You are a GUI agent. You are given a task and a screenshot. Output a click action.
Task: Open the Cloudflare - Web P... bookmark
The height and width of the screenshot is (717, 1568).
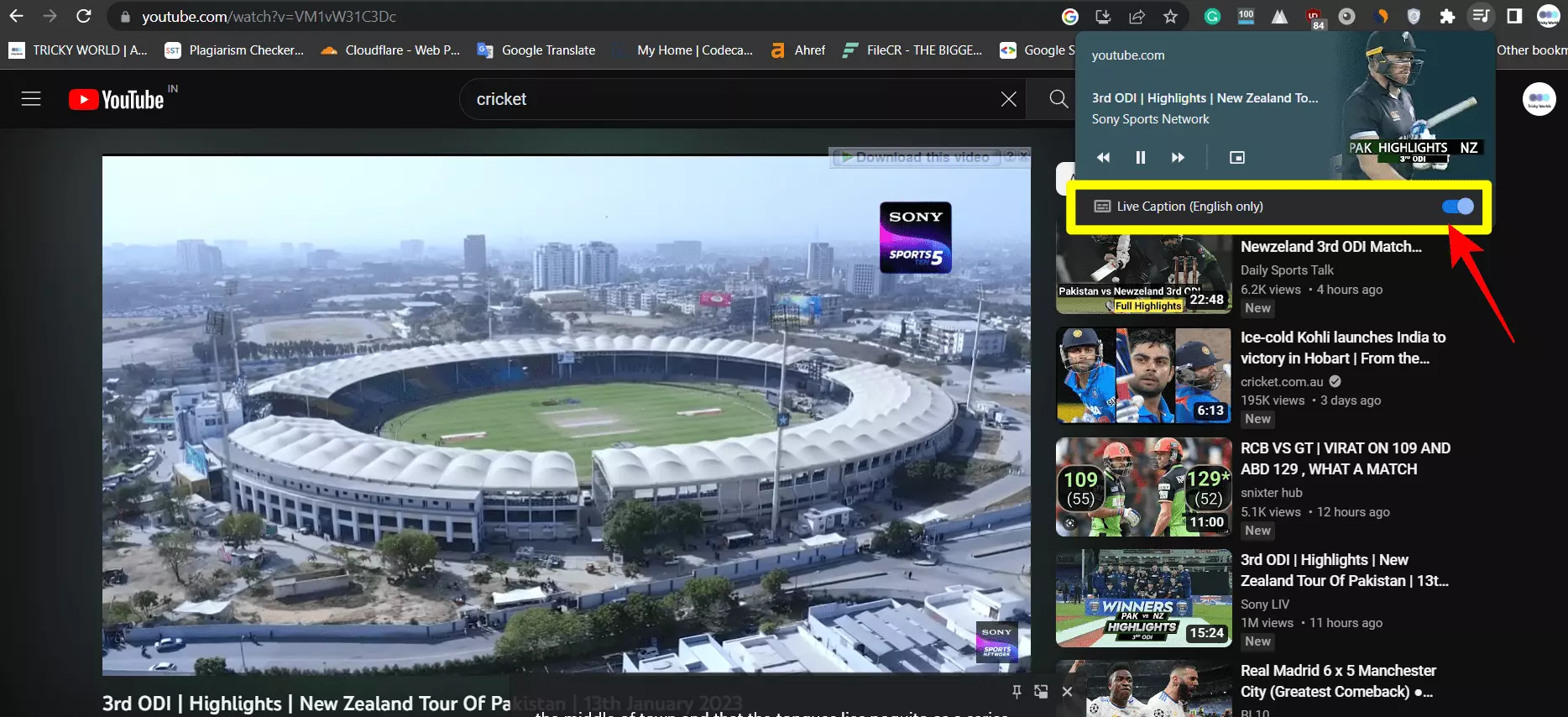coord(390,50)
